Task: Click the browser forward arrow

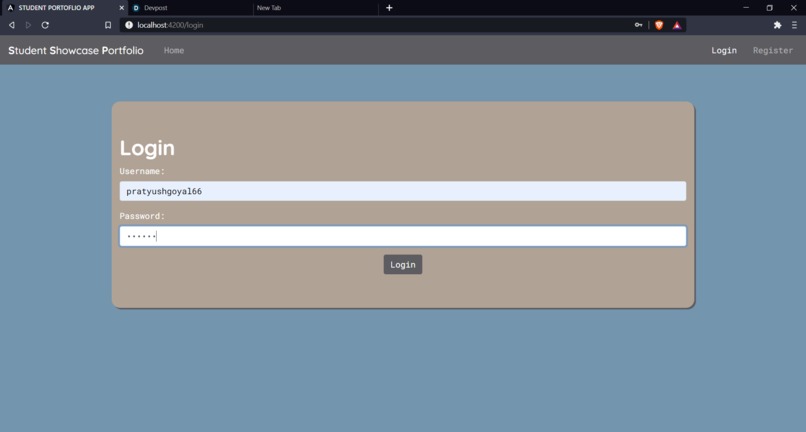Action: 28,25
